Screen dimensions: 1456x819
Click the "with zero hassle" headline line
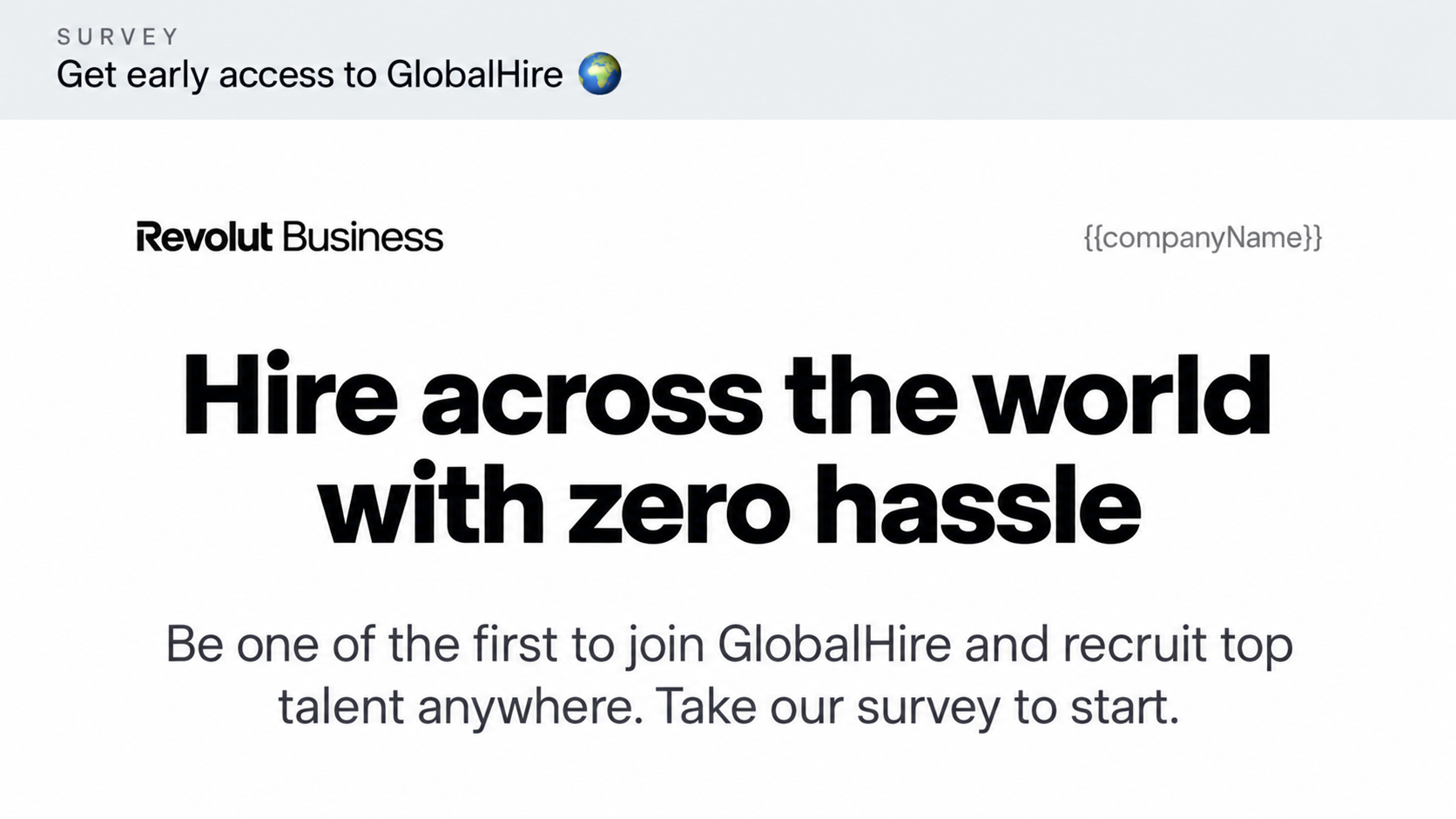[x=729, y=504]
